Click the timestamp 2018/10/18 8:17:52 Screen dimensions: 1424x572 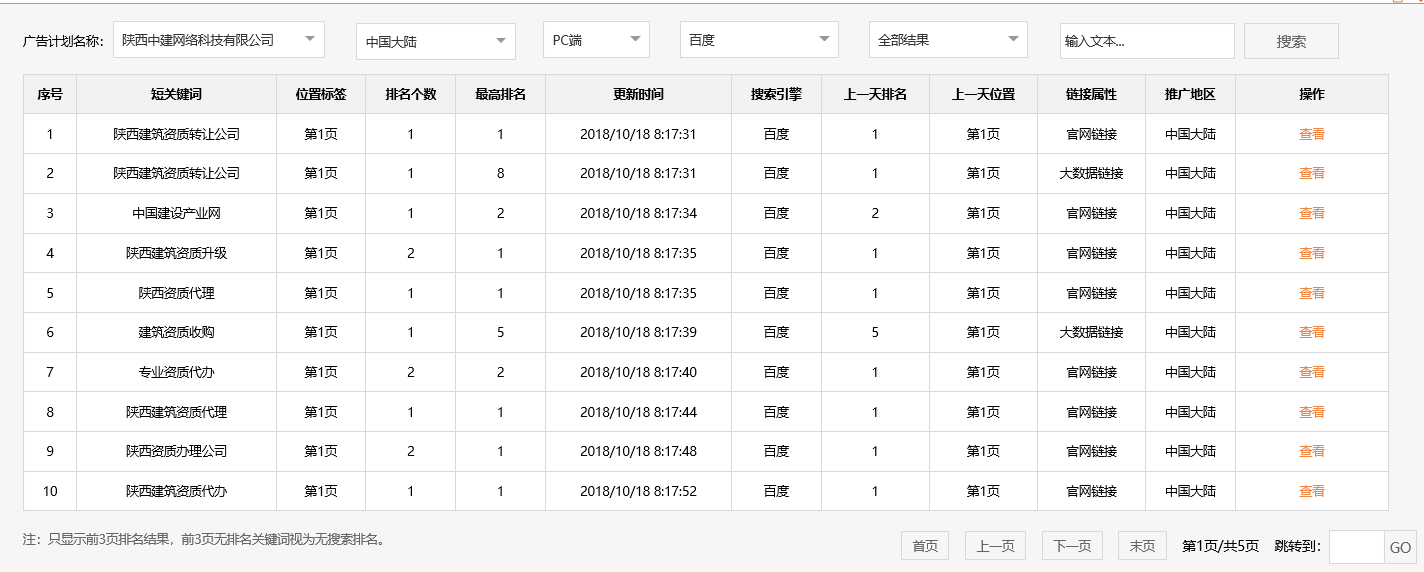[638, 491]
